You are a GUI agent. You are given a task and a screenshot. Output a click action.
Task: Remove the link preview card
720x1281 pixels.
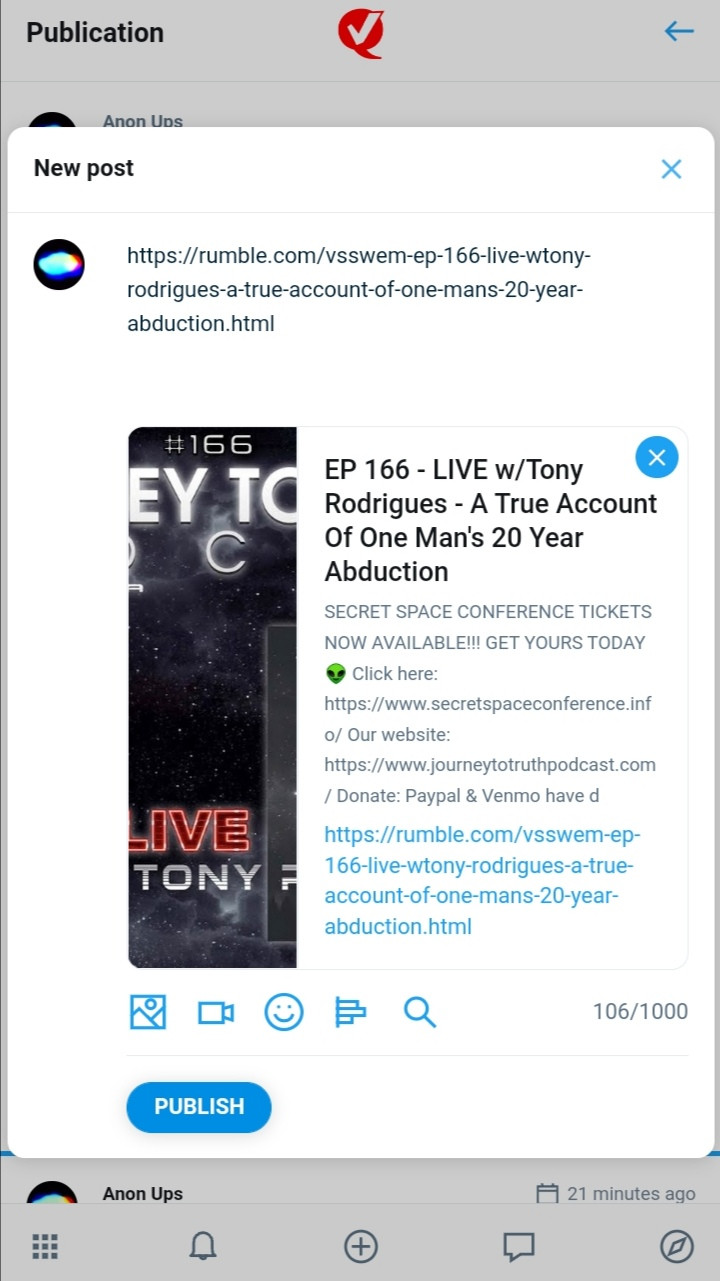657,458
